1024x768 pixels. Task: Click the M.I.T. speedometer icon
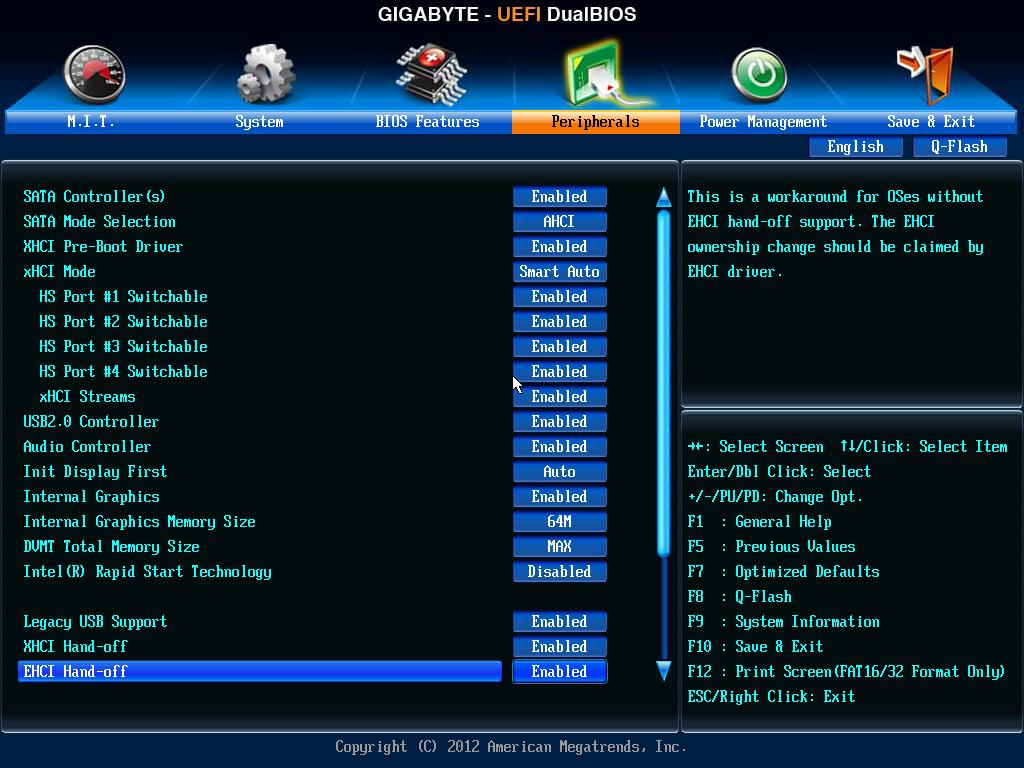pyautogui.click(x=94, y=74)
